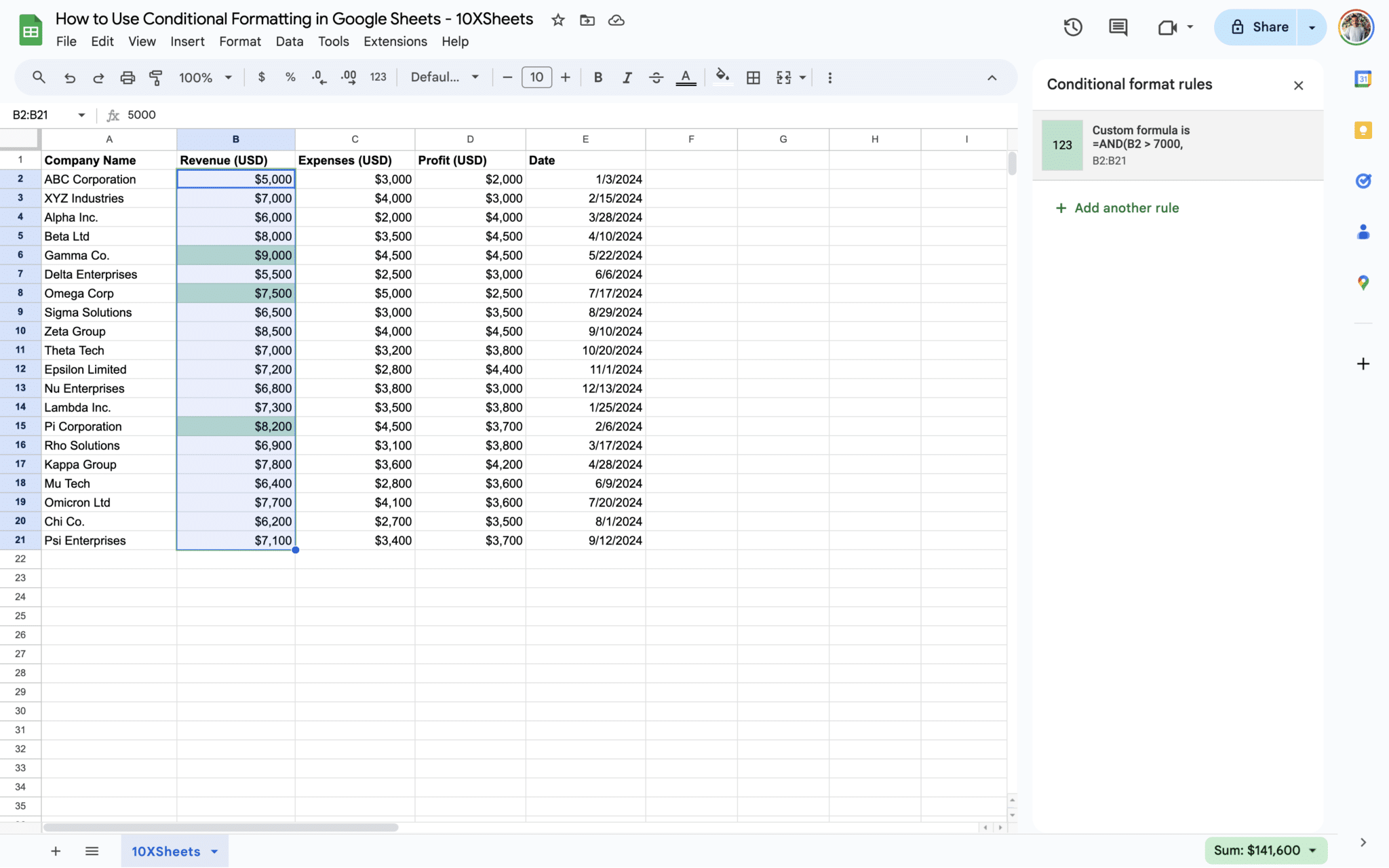Open the View menu
The width and height of the screenshot is (1389, 868).
[x=142, y=41]
